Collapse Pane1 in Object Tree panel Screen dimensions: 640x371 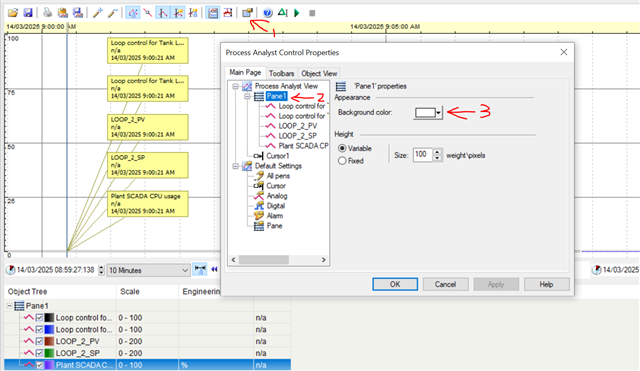coord(9,306)
